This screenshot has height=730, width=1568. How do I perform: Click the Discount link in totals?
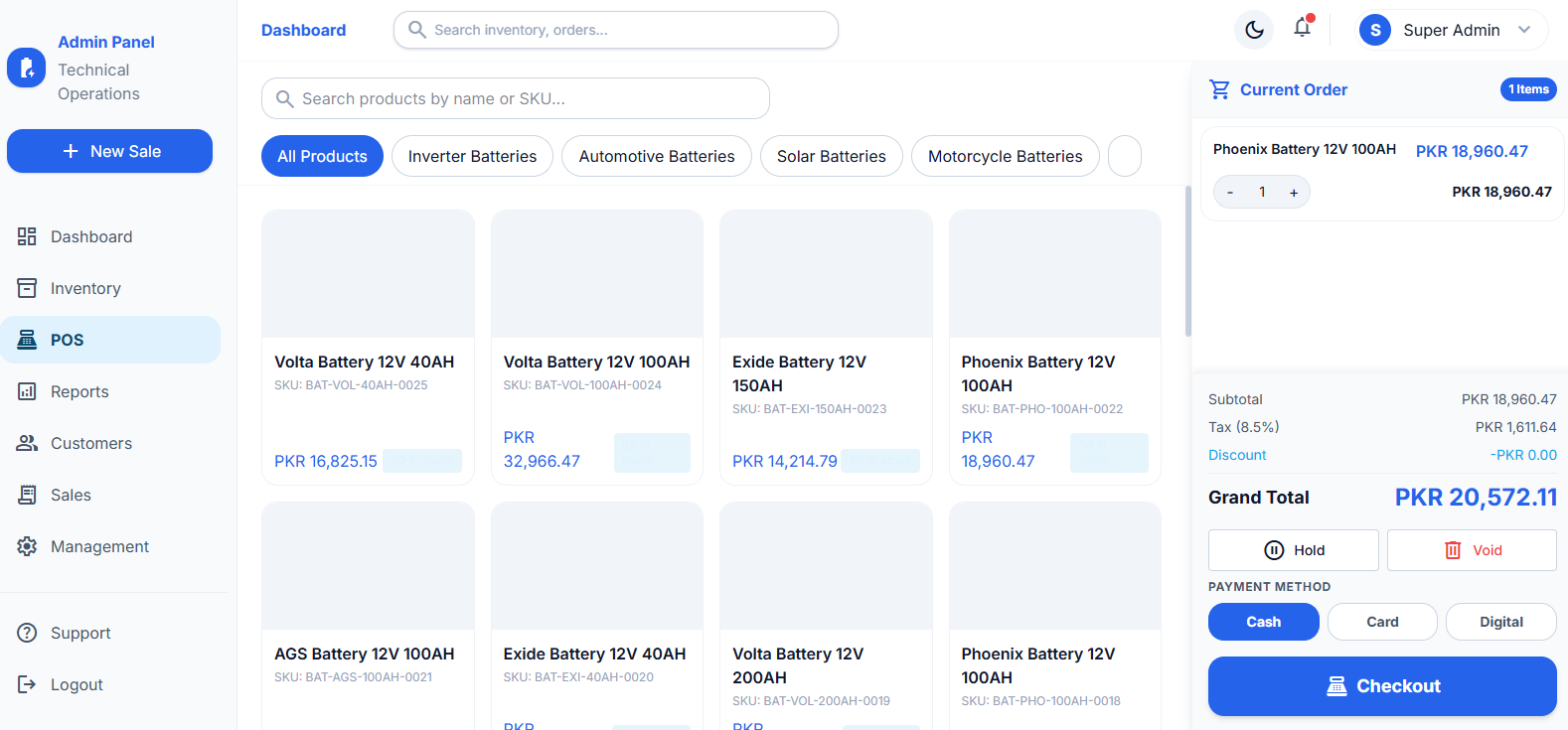pyautogui.click(x=1237, y=455)
